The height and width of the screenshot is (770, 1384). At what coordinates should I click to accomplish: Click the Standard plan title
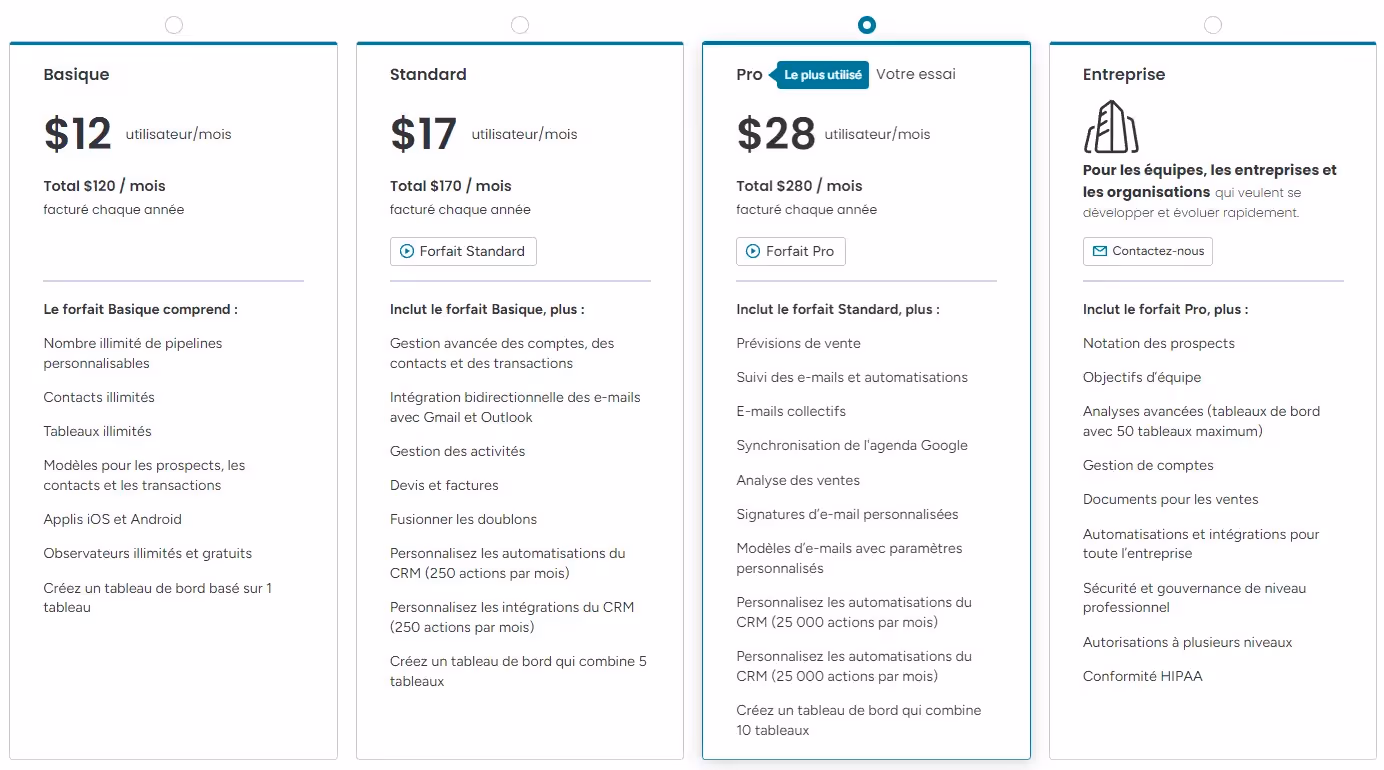(428, 75)
